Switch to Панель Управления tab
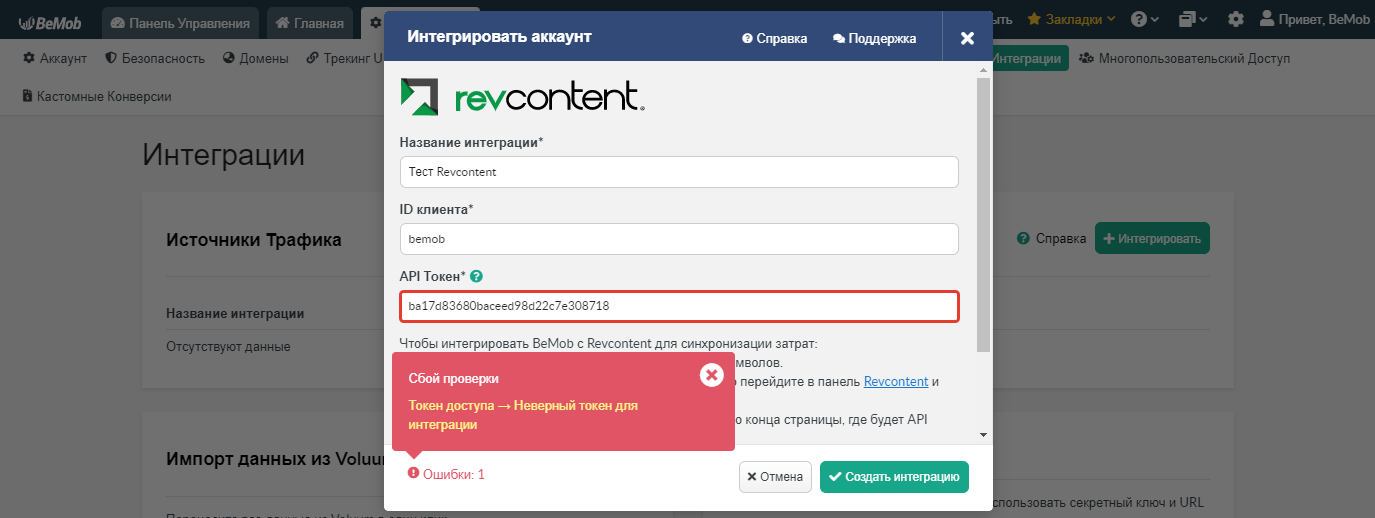Viewport: 1375px width, 518px height. (x=180, y=22)
